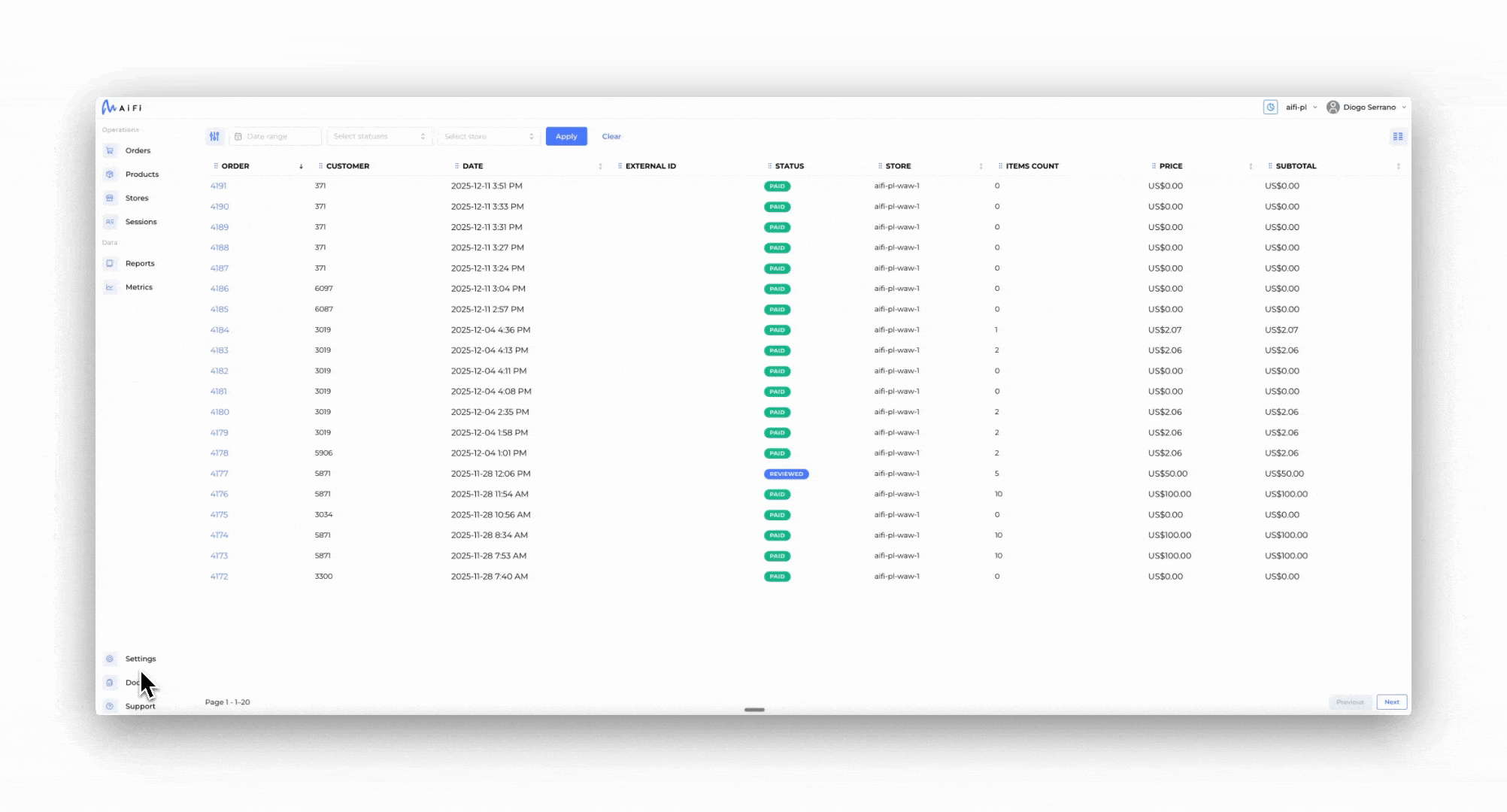Toggle dark mode with the moon icon
The width and height of the screenshot is (1507, 812).
tap(1270, 107)
